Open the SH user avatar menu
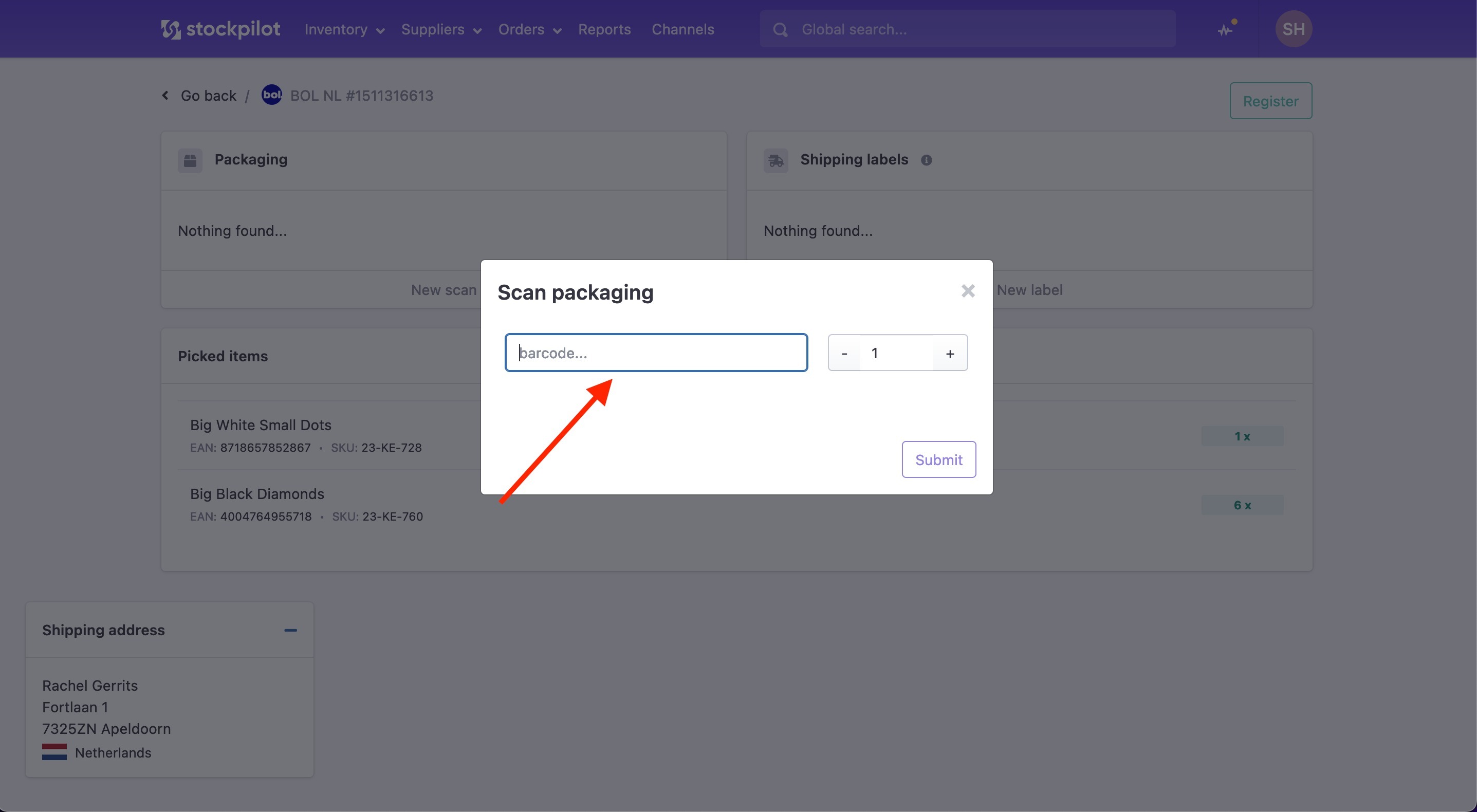 click(1294, 29)
